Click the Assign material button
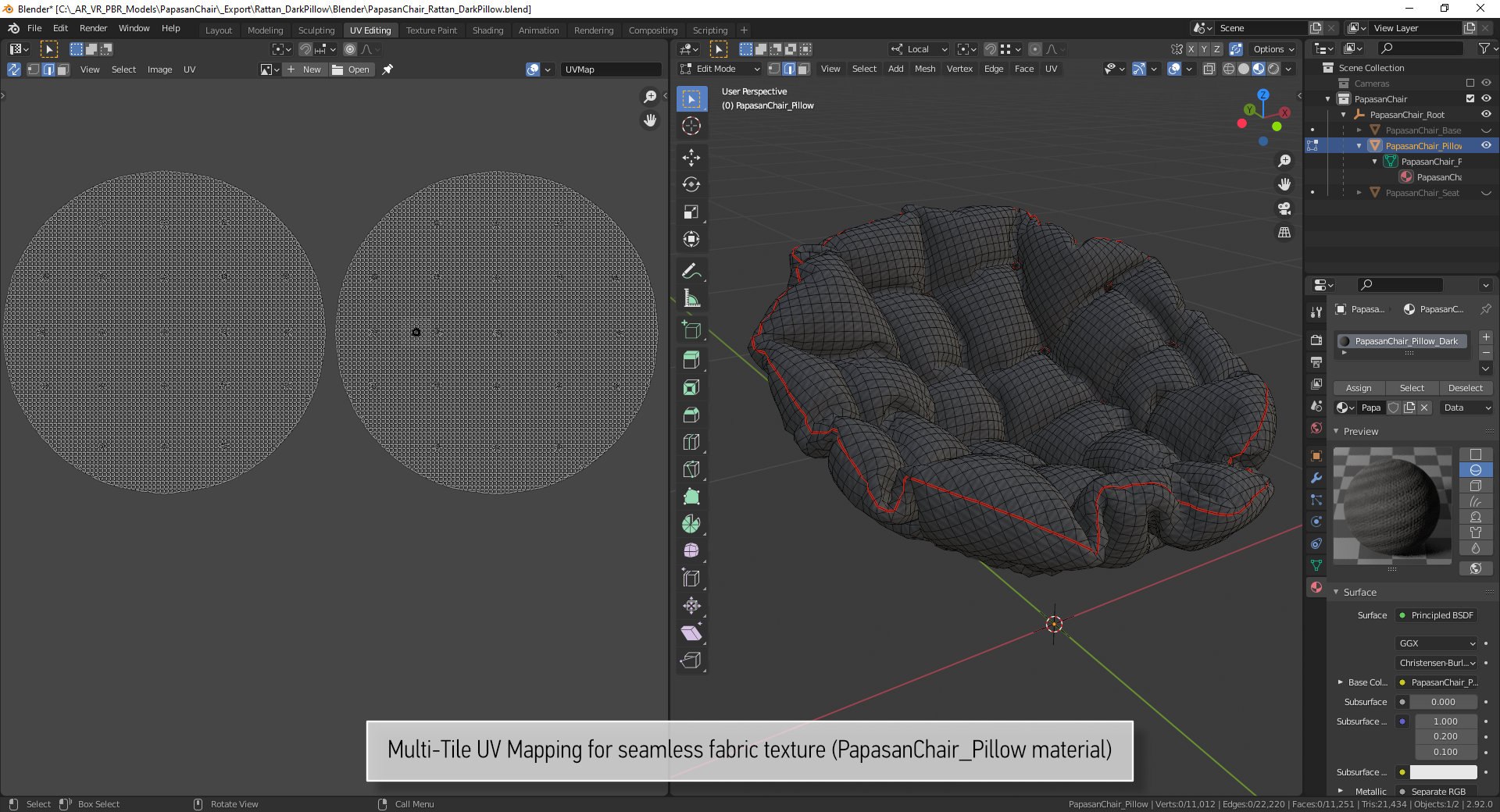1500x812 pixels. click(1359, 388)
